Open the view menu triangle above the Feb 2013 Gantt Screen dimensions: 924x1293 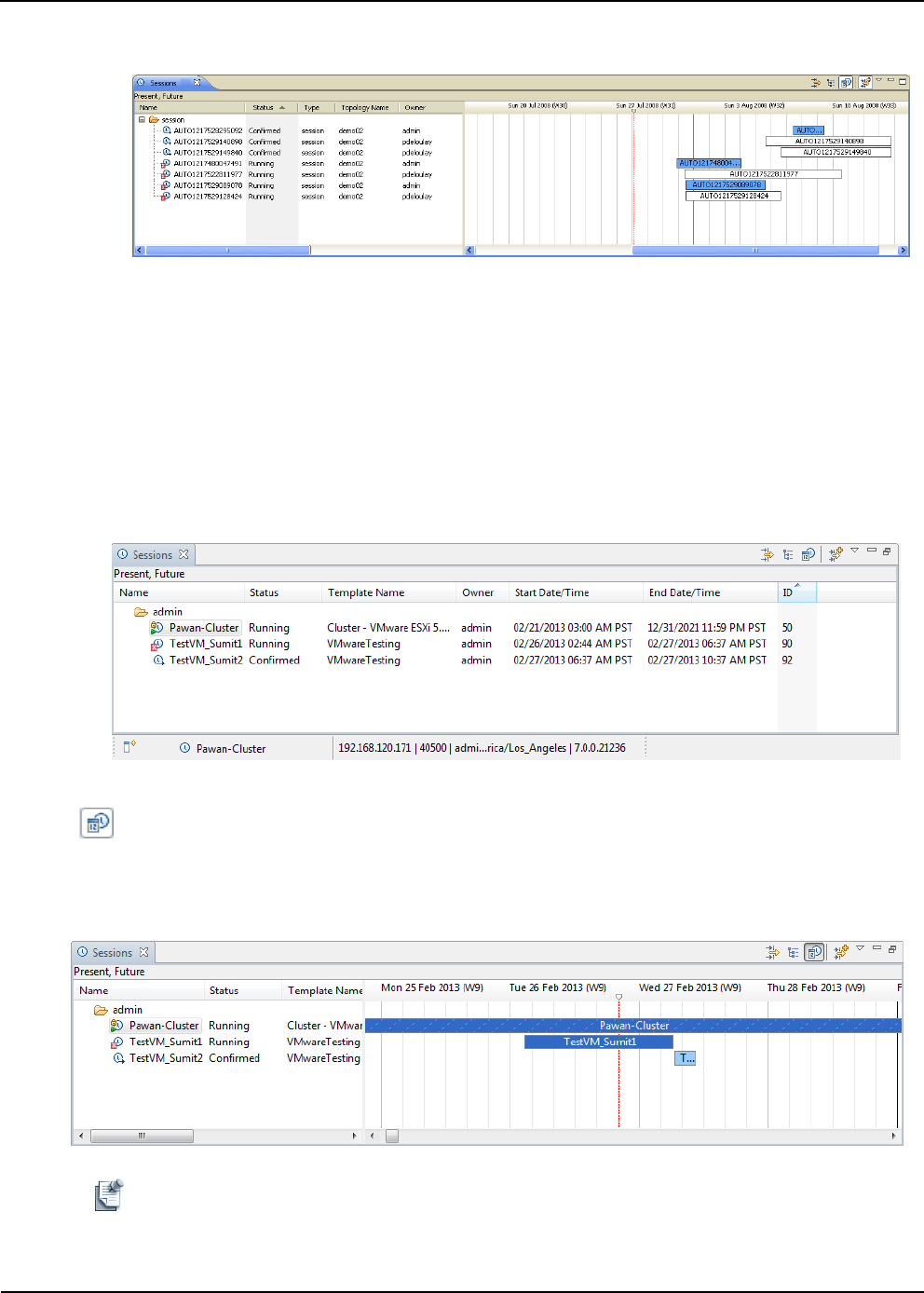pos(860,948)
